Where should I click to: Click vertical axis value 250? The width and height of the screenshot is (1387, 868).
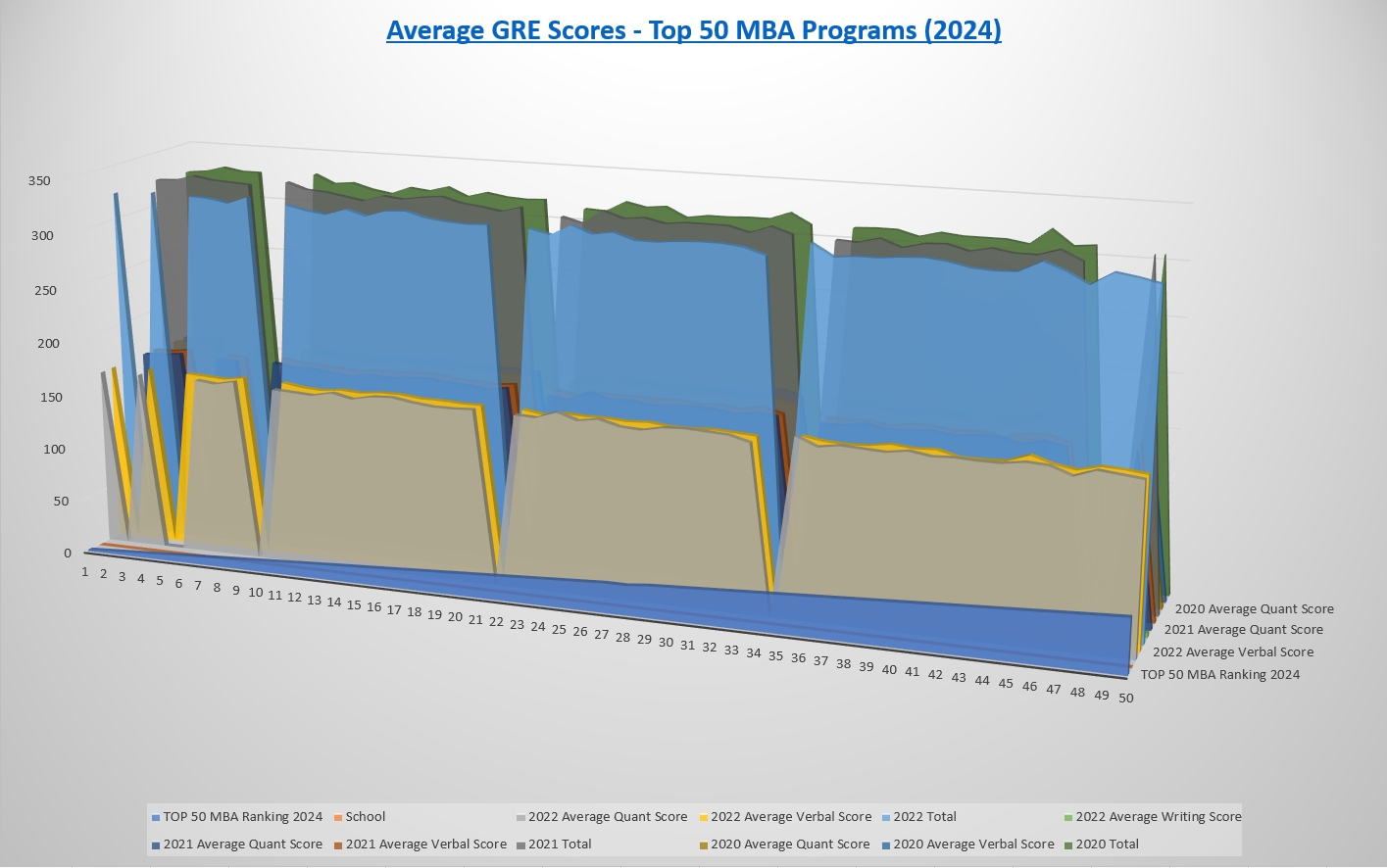click(x=46, y=291)
